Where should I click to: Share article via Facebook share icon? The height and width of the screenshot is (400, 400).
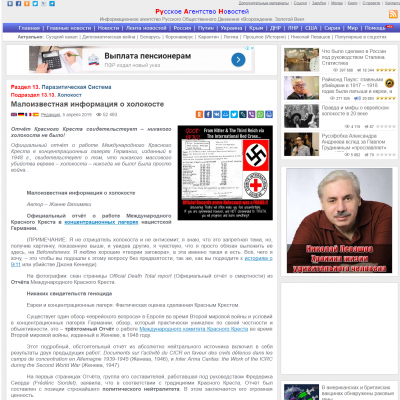pos(208,114)
